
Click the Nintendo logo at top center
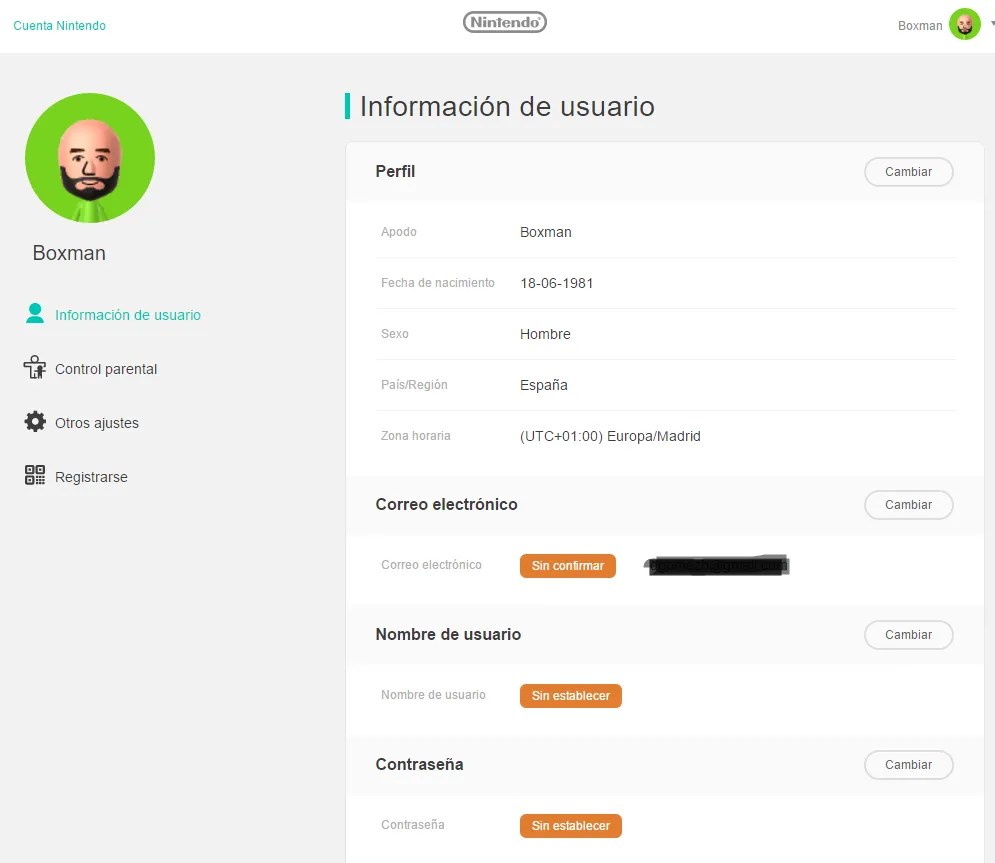(x=504, y=21)
